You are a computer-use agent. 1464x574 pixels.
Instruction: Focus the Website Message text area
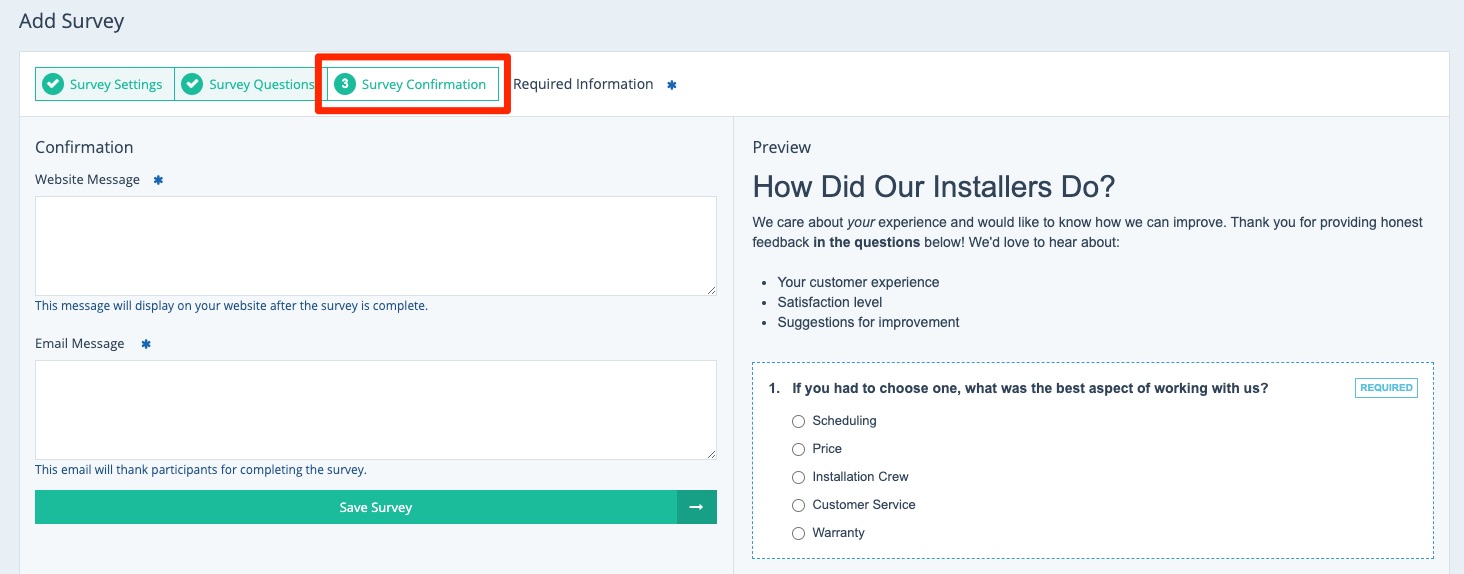[375, 245]
